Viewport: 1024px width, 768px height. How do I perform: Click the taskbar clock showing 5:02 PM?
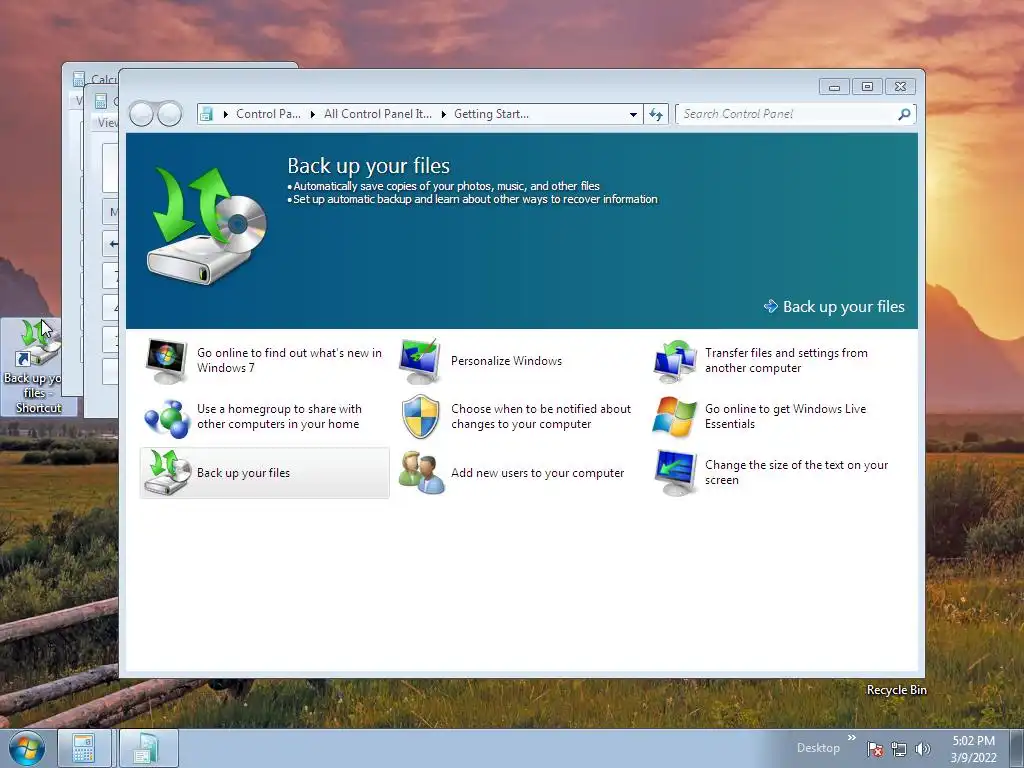pos(974,748)
